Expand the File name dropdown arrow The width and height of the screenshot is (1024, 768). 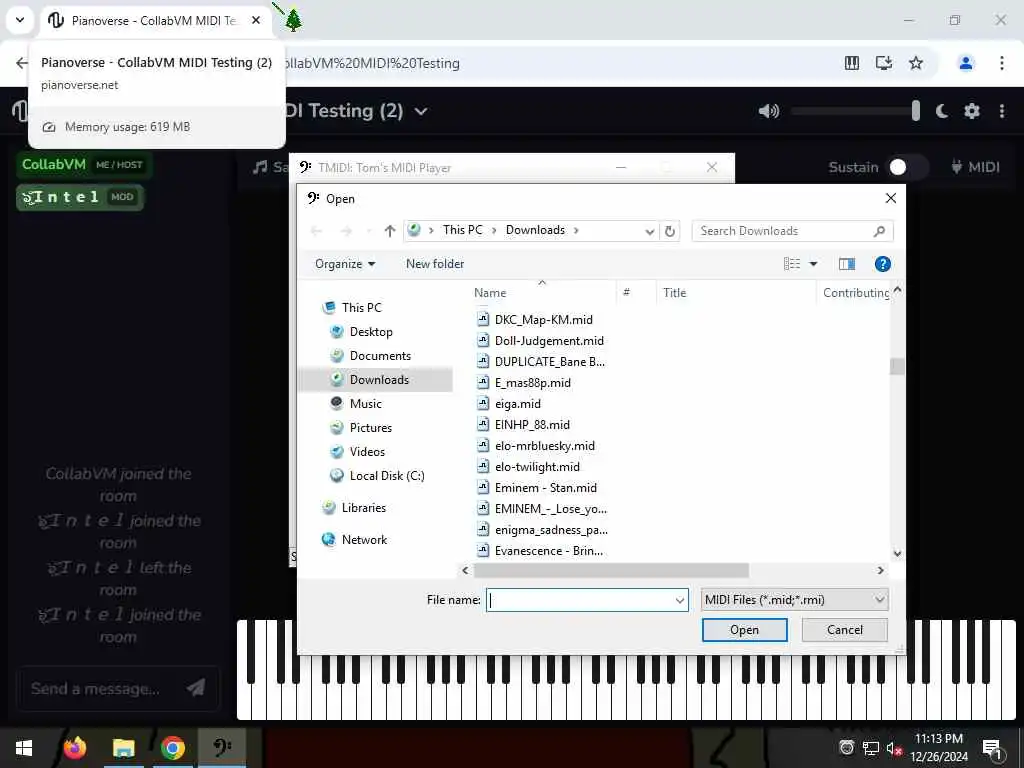point(680,600)
